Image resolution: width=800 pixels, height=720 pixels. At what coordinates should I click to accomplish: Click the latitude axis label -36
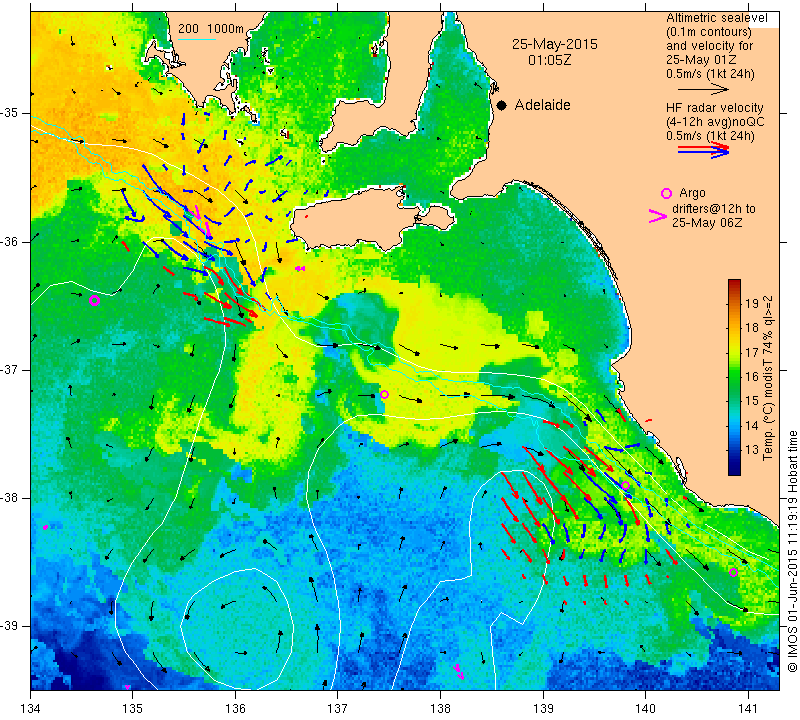pyautogui.click(x=10, y=241)
